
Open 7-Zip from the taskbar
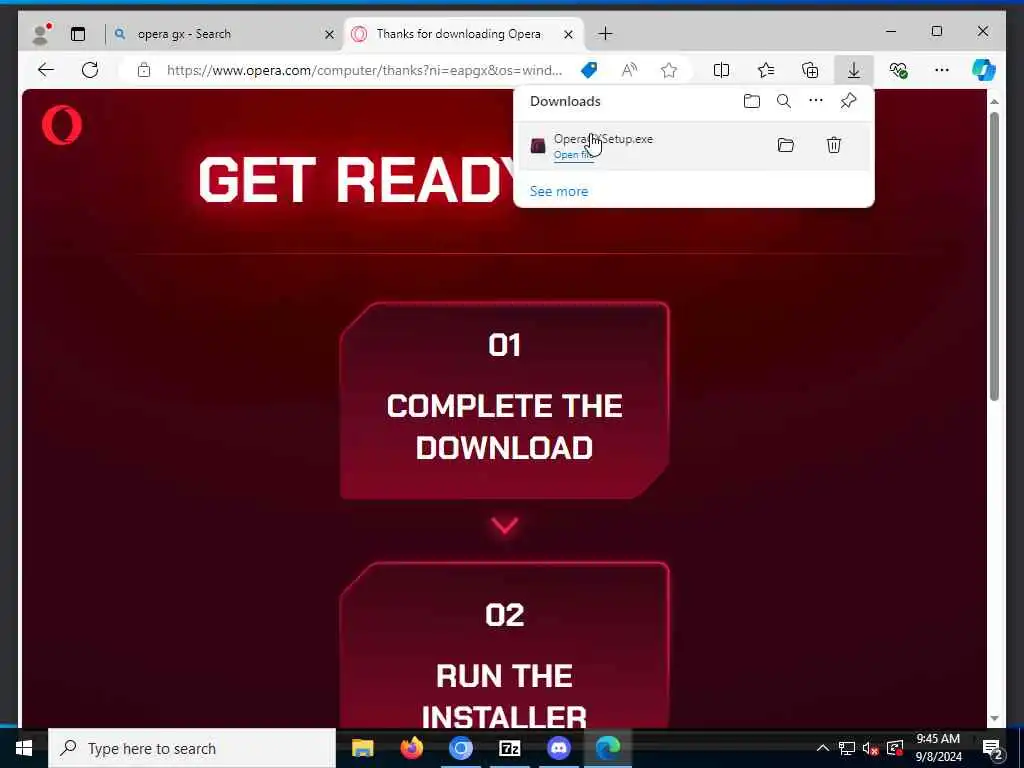coord(509,748)
